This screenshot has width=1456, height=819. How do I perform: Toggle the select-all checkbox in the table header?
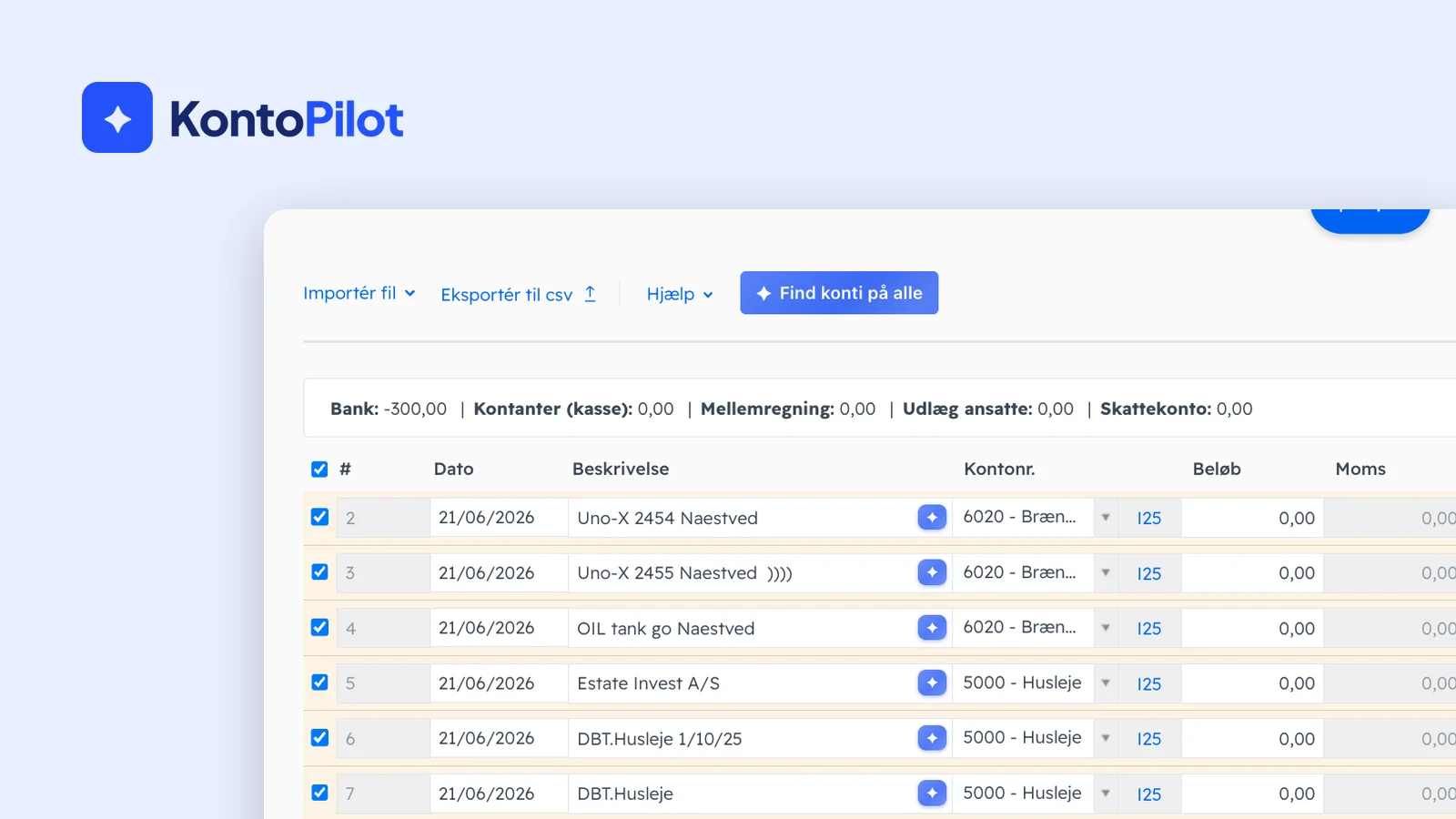pos(319,469)
